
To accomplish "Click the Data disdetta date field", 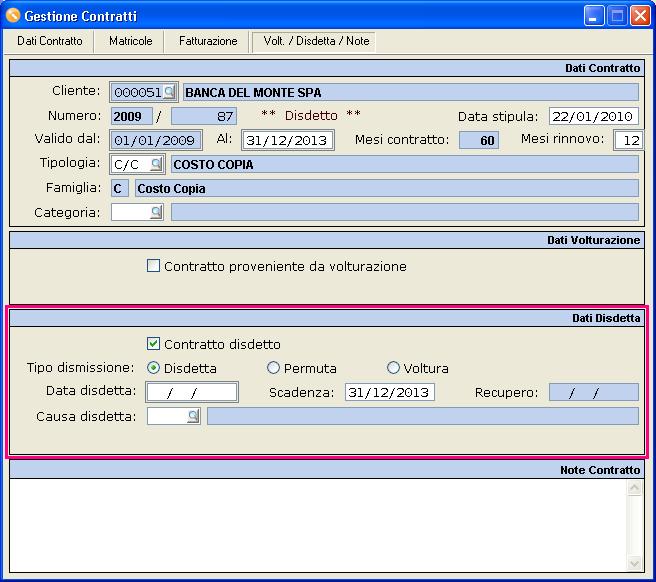I will [192, 392].
